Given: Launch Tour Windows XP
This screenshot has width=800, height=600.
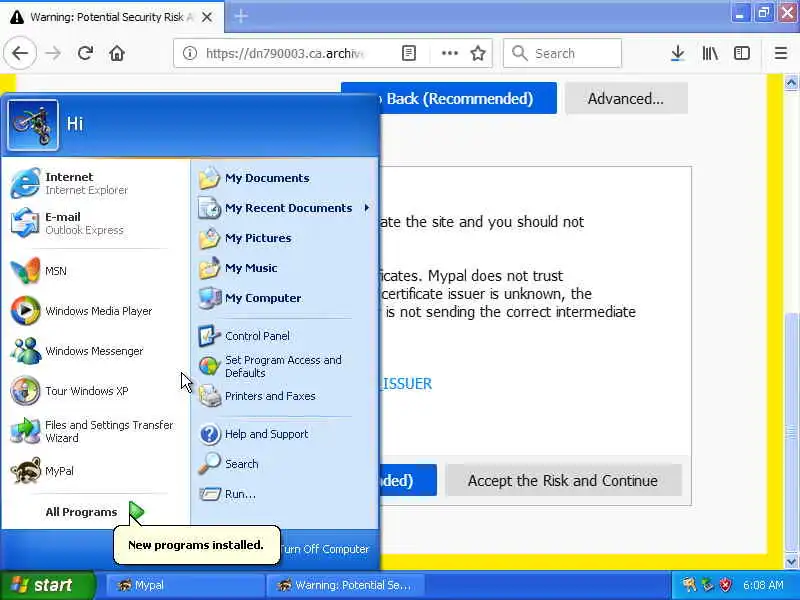Looking at the screenshot, I should coord(95,391).
